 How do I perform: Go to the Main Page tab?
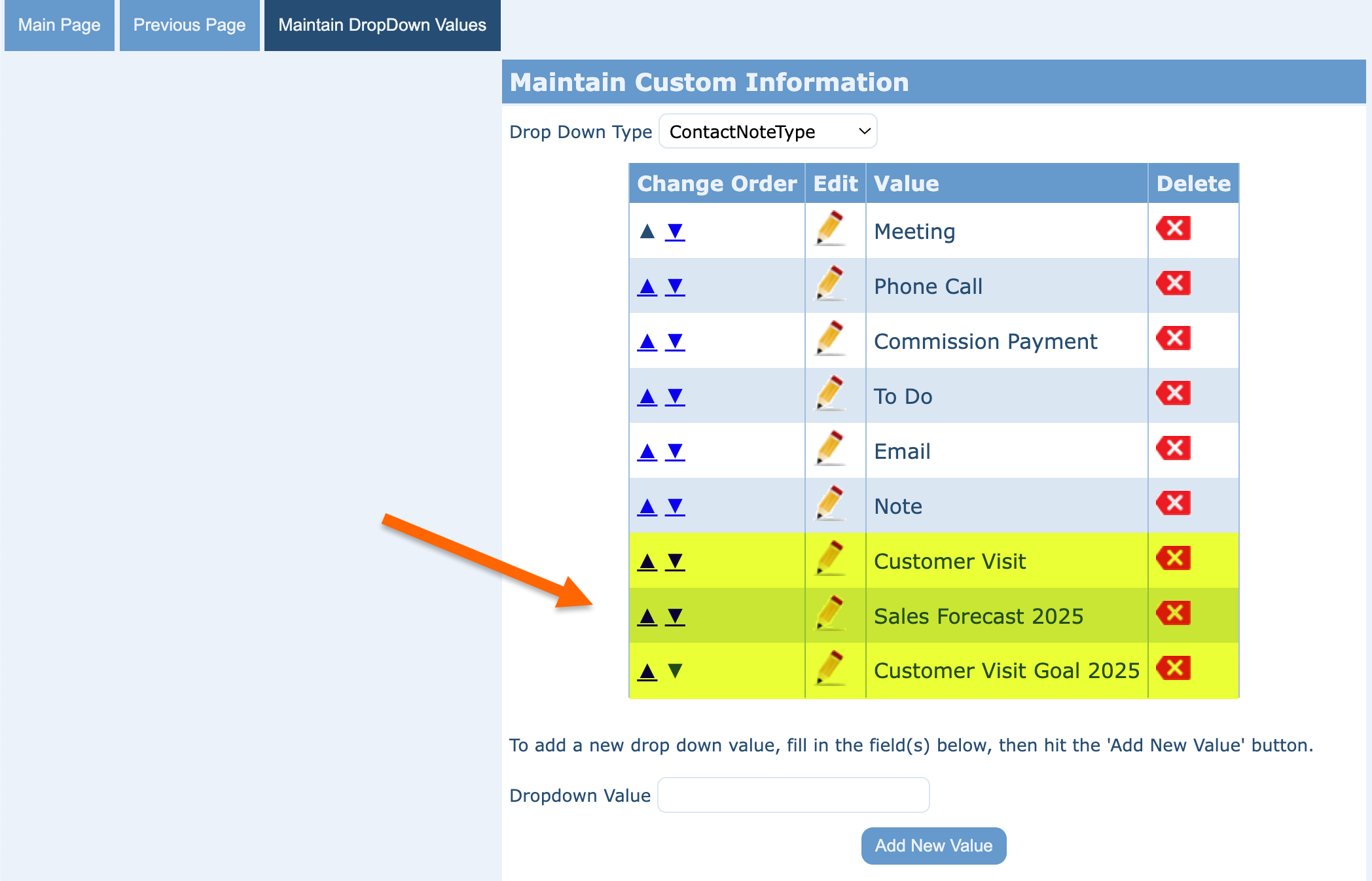(x=60, y=26)
